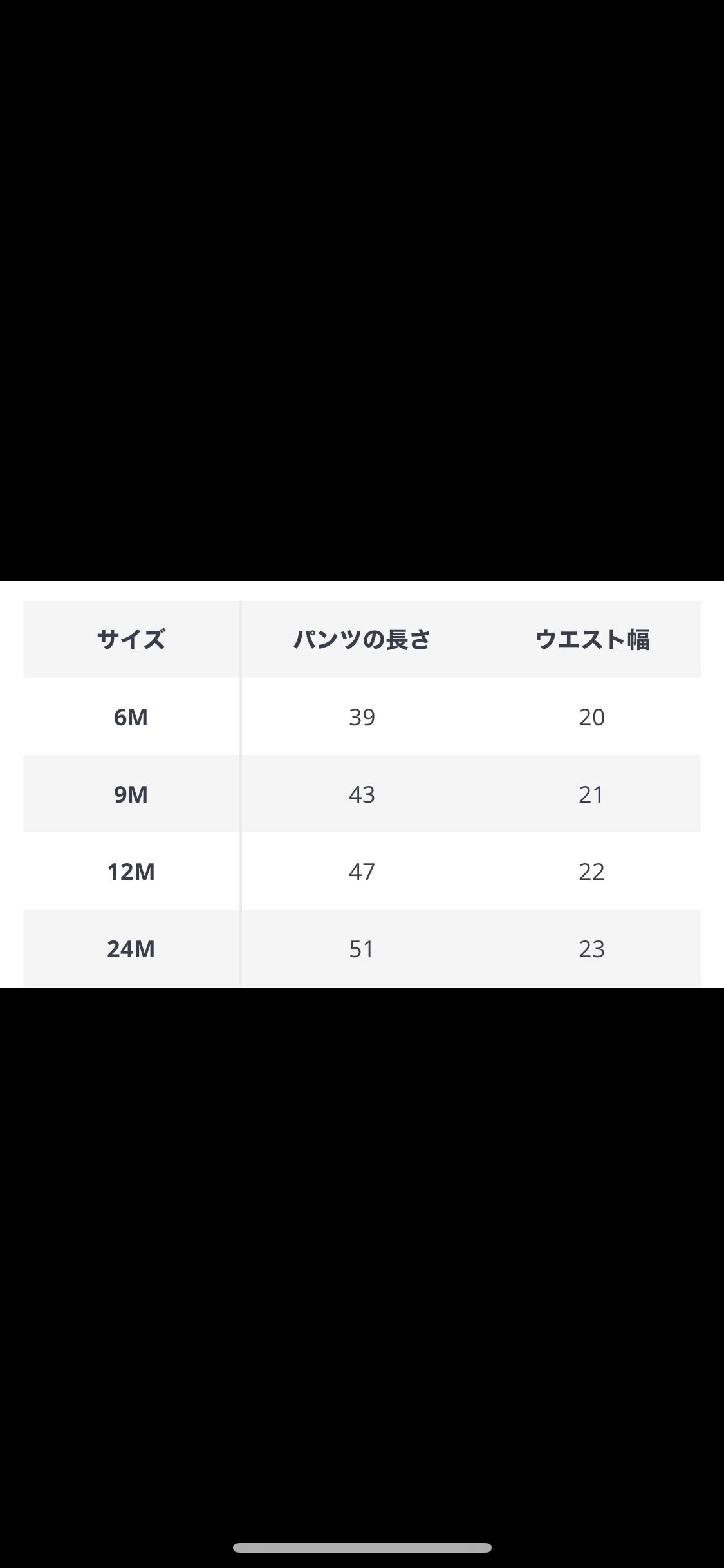Select the 12M size cell

coord(131,872)
